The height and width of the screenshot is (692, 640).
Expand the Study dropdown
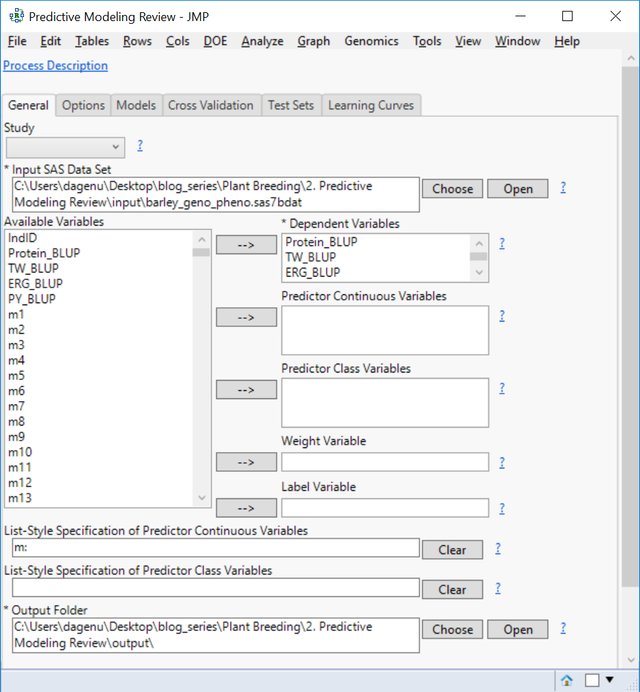tap(116, 147)
